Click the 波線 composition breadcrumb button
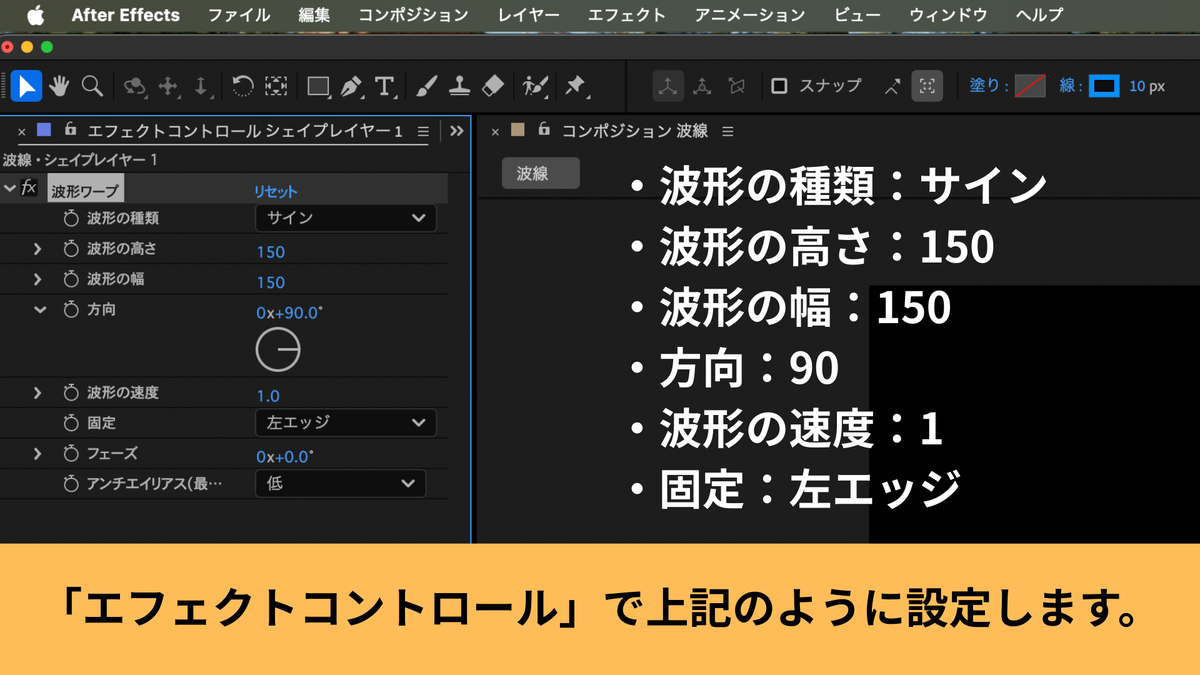1200x675 pixels. pos(540,173)
